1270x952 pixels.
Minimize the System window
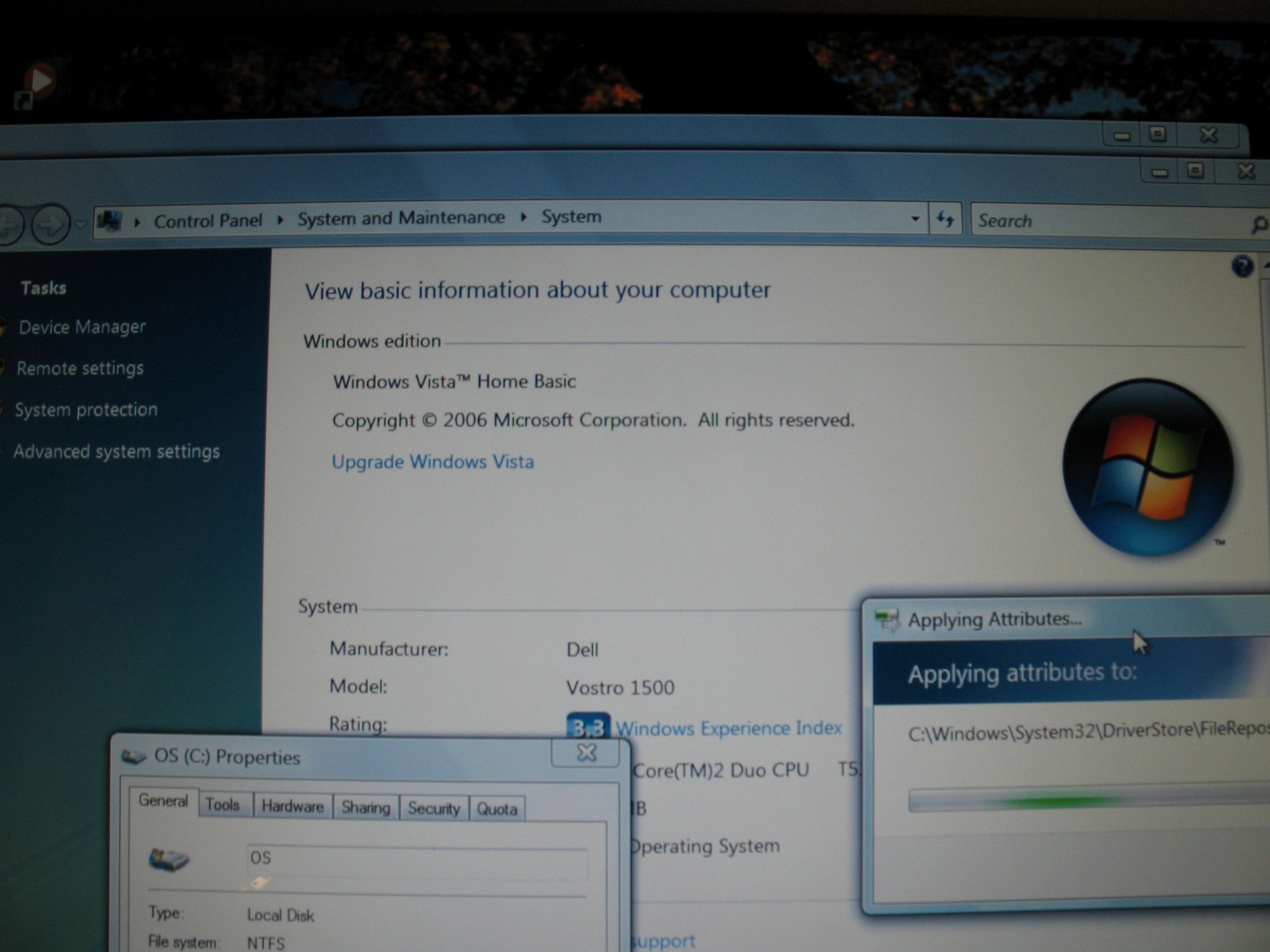point(1160,171)
